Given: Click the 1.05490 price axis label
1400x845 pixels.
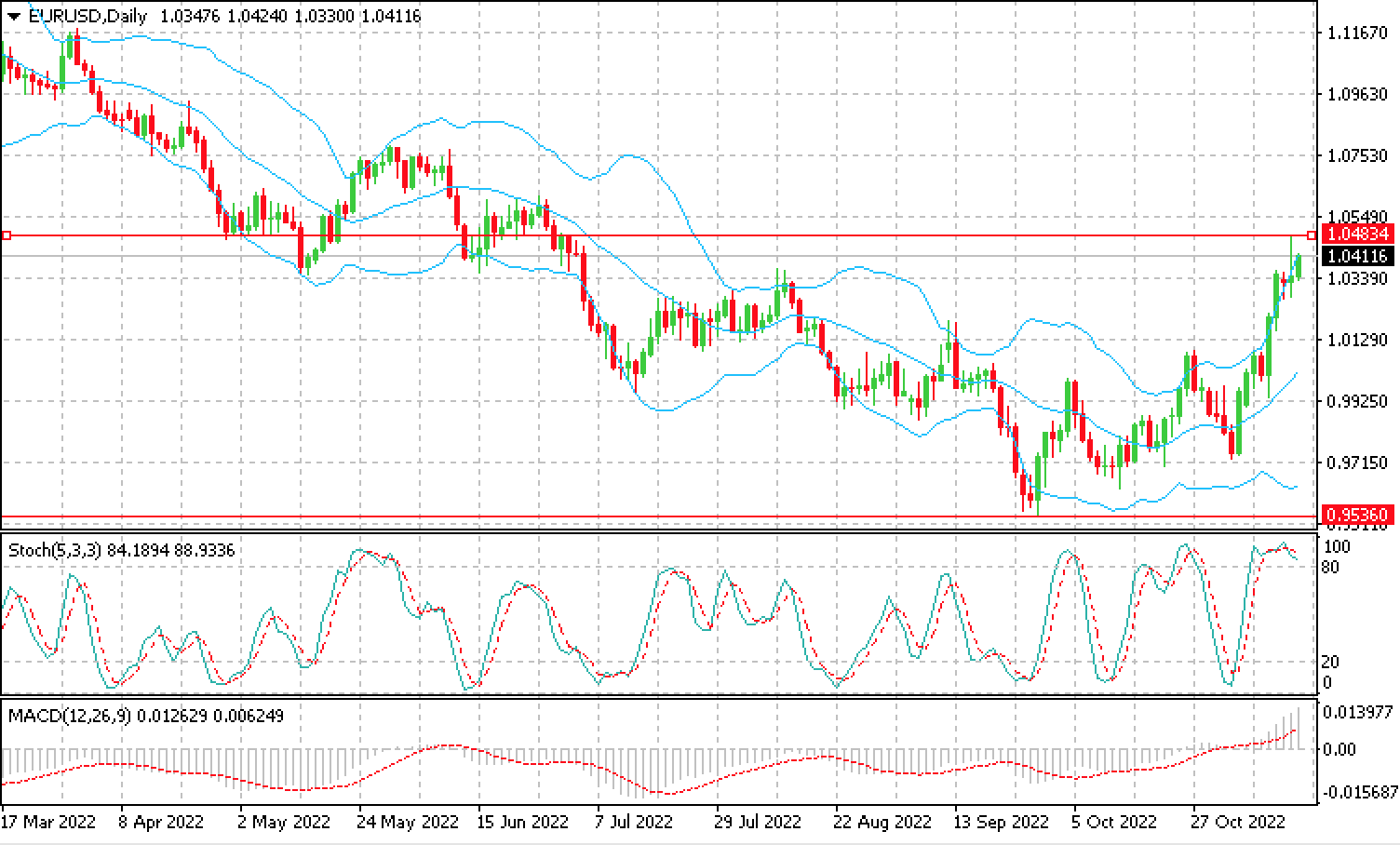Looking at the screenshot, I should (1358, 216).
